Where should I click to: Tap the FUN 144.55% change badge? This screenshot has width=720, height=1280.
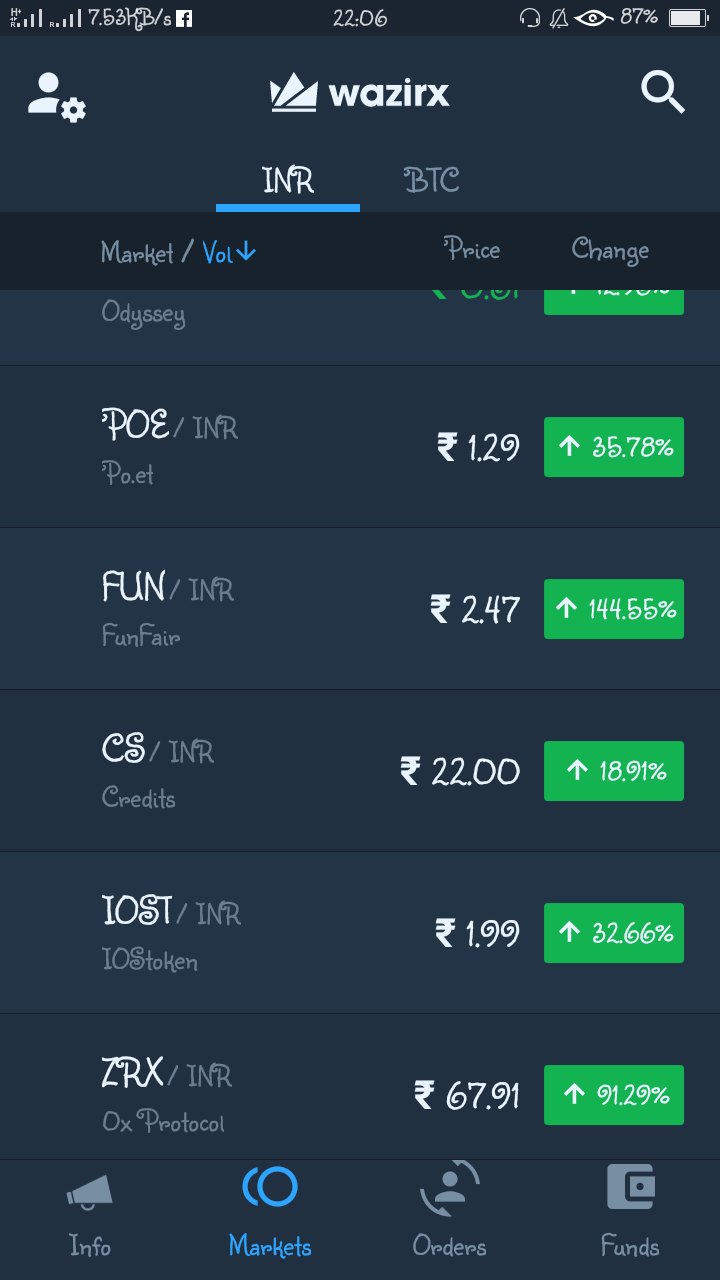click(x=614, y=609)
